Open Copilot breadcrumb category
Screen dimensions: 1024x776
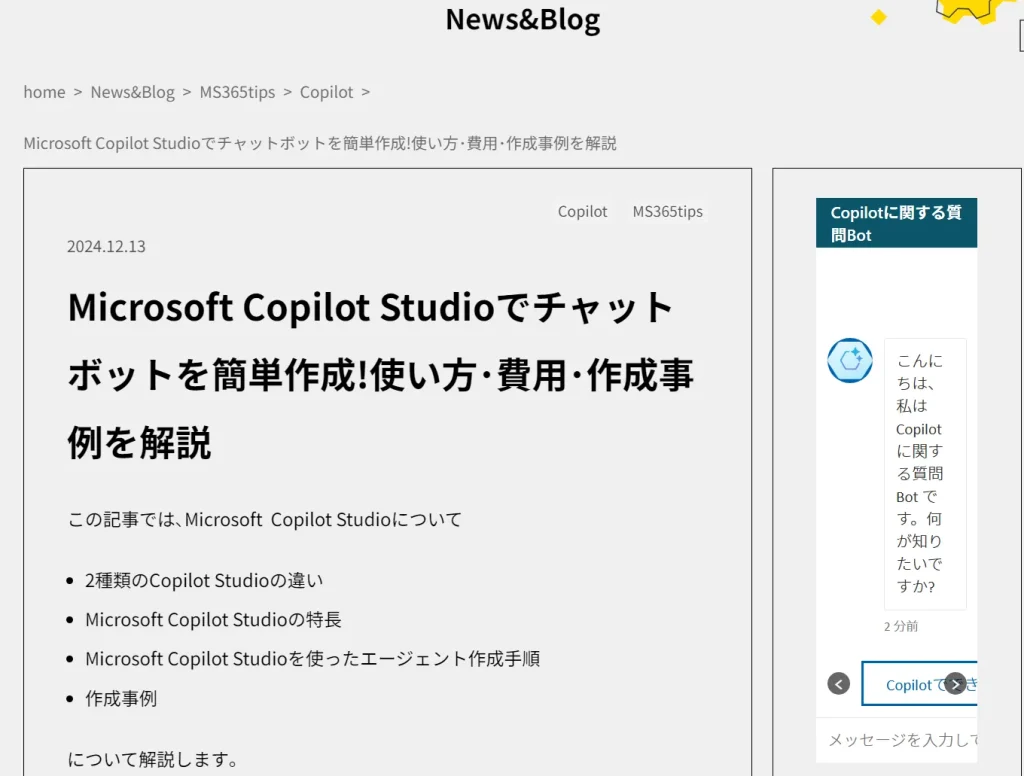pyautogui.click(x=326, y=92)
